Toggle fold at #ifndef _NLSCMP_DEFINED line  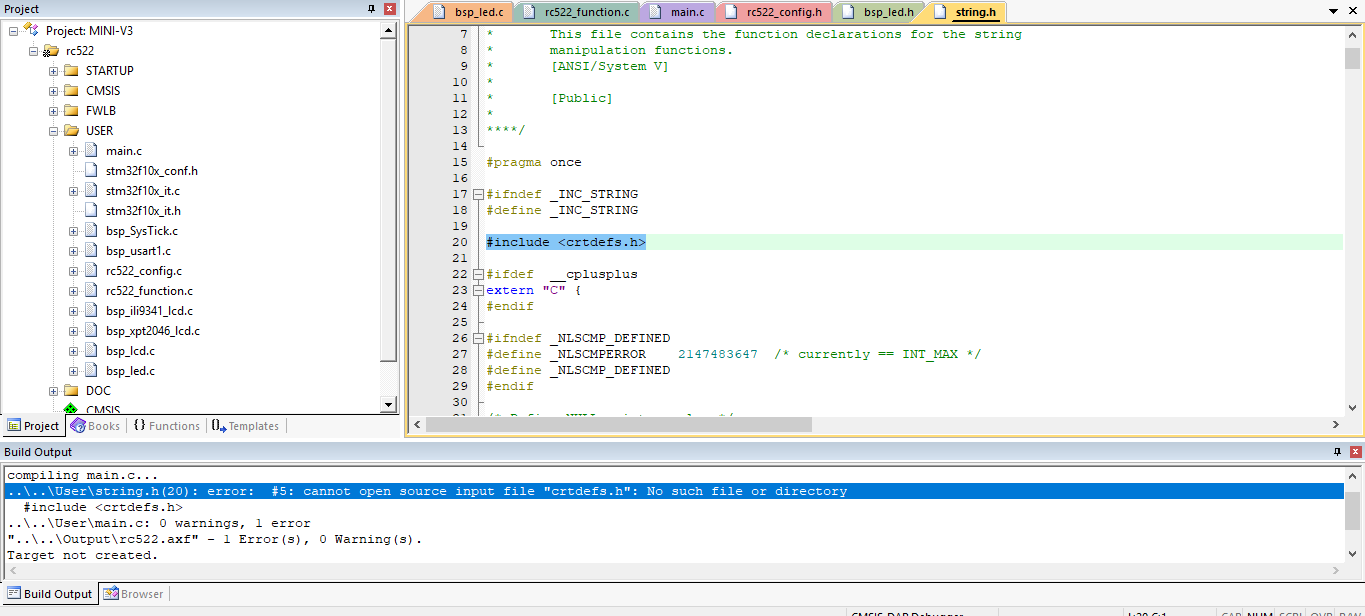[478, 338]
